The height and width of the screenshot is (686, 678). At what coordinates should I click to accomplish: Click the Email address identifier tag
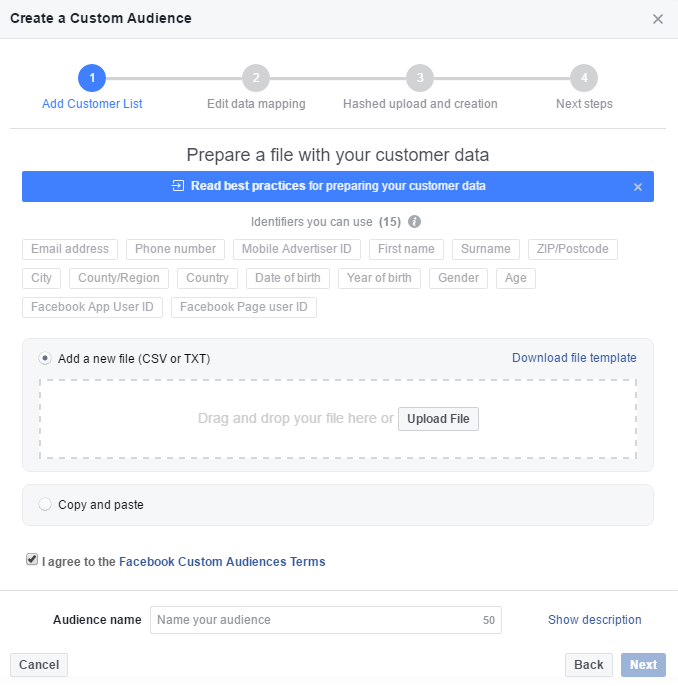70,249
